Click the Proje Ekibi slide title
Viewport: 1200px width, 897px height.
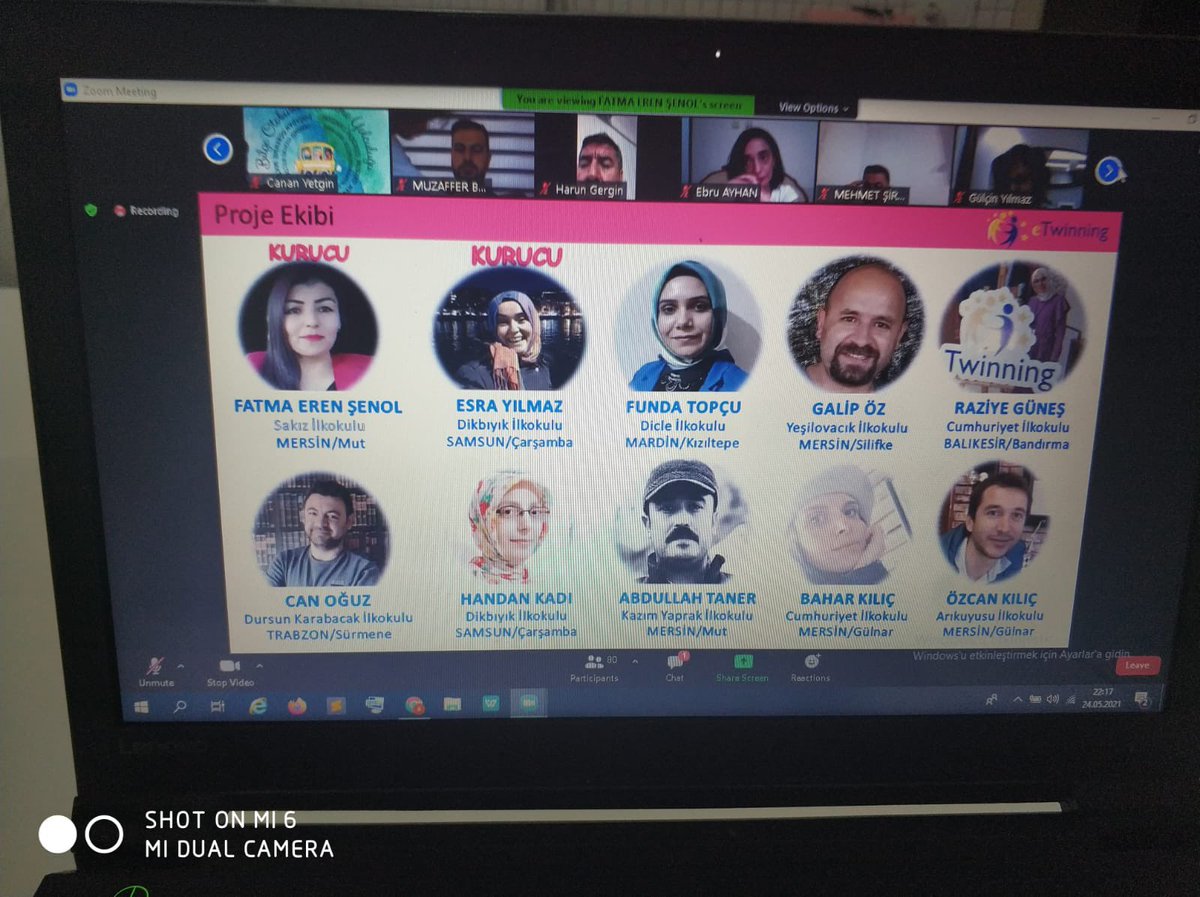[274, 216]
